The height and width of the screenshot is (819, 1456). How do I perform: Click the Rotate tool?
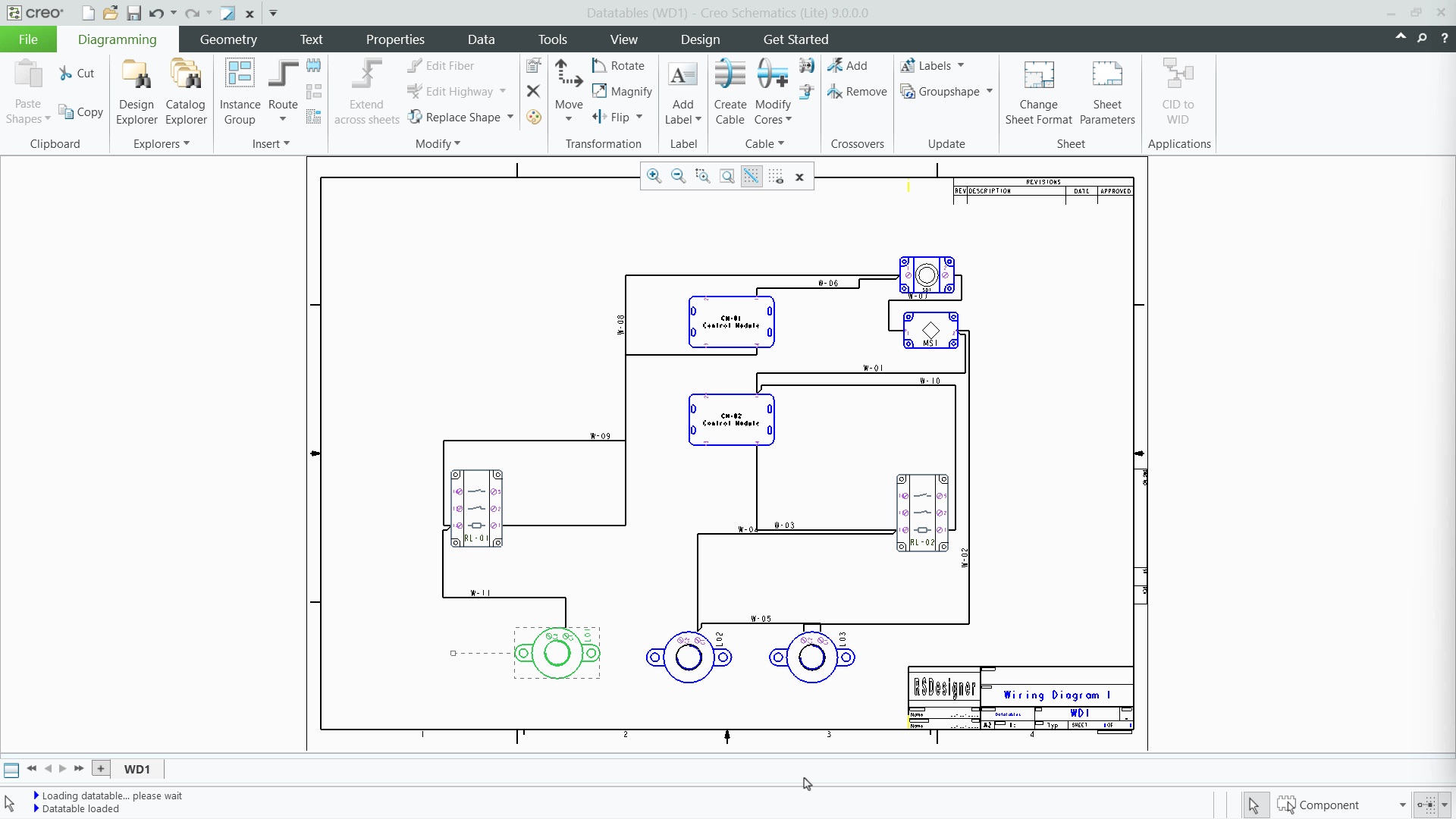(x=618, y=66)
